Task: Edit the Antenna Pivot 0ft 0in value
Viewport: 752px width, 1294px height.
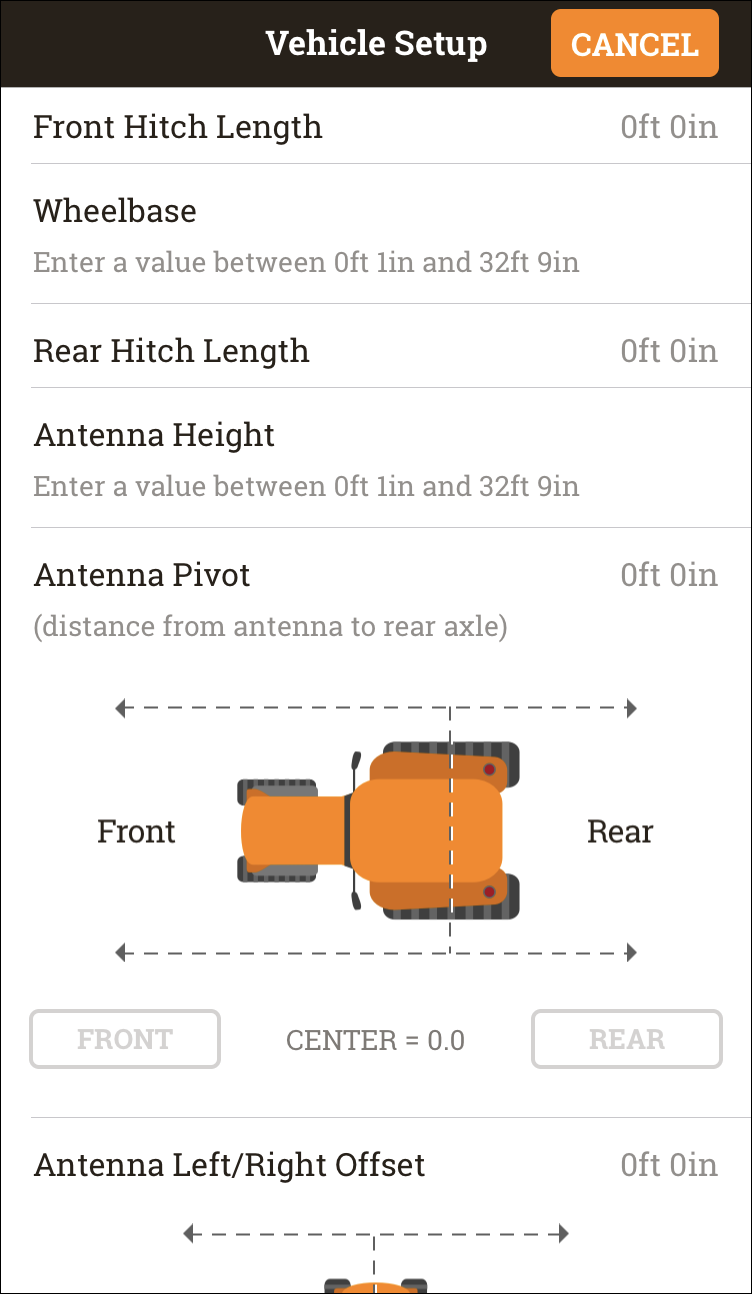Action: coord(669,575)
